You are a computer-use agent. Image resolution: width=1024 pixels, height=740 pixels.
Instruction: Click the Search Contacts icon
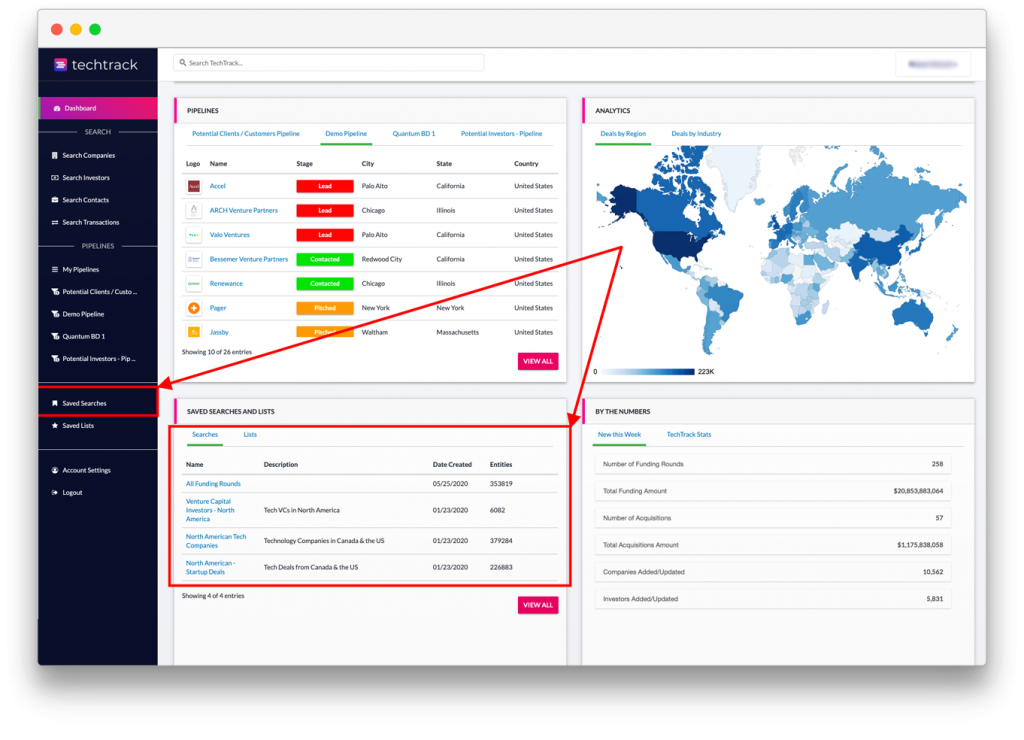tap(55, 200)
